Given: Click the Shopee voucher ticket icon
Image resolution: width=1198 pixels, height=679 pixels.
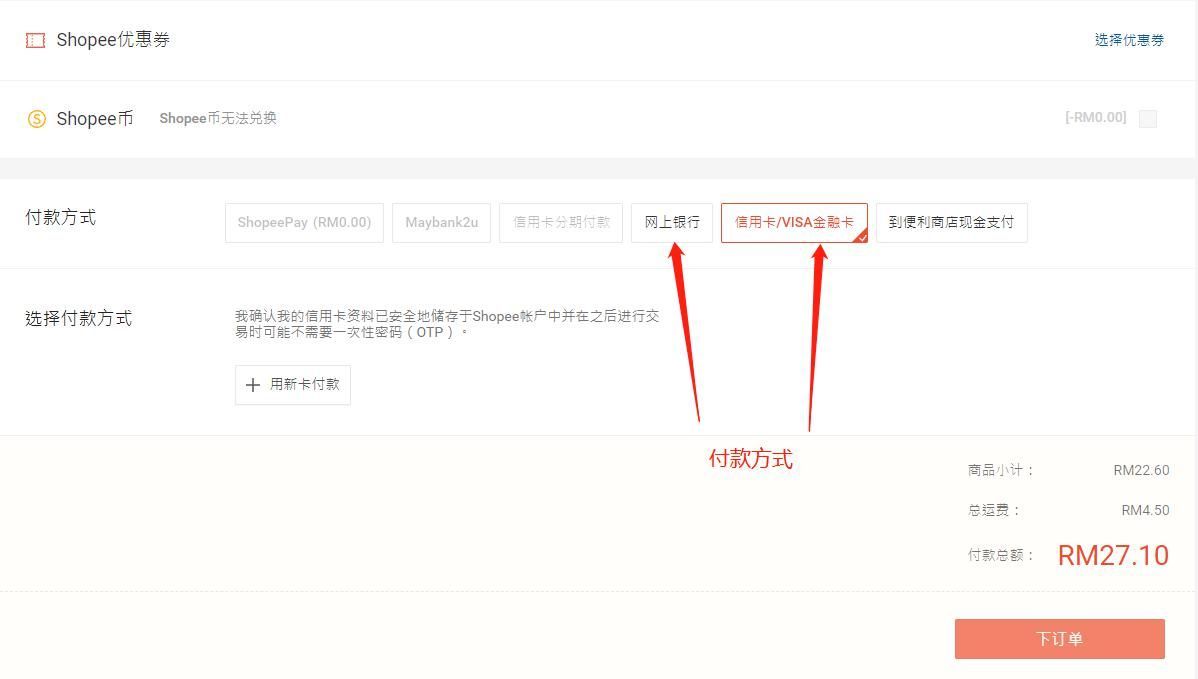Looking at the screenshot, I should coord(35,40).
